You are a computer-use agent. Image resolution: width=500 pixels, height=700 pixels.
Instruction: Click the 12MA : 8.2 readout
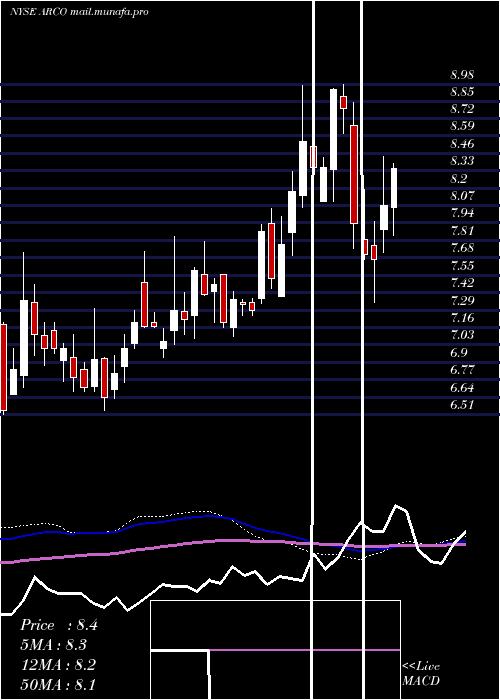pyautogui.click(x=58, y=665)
